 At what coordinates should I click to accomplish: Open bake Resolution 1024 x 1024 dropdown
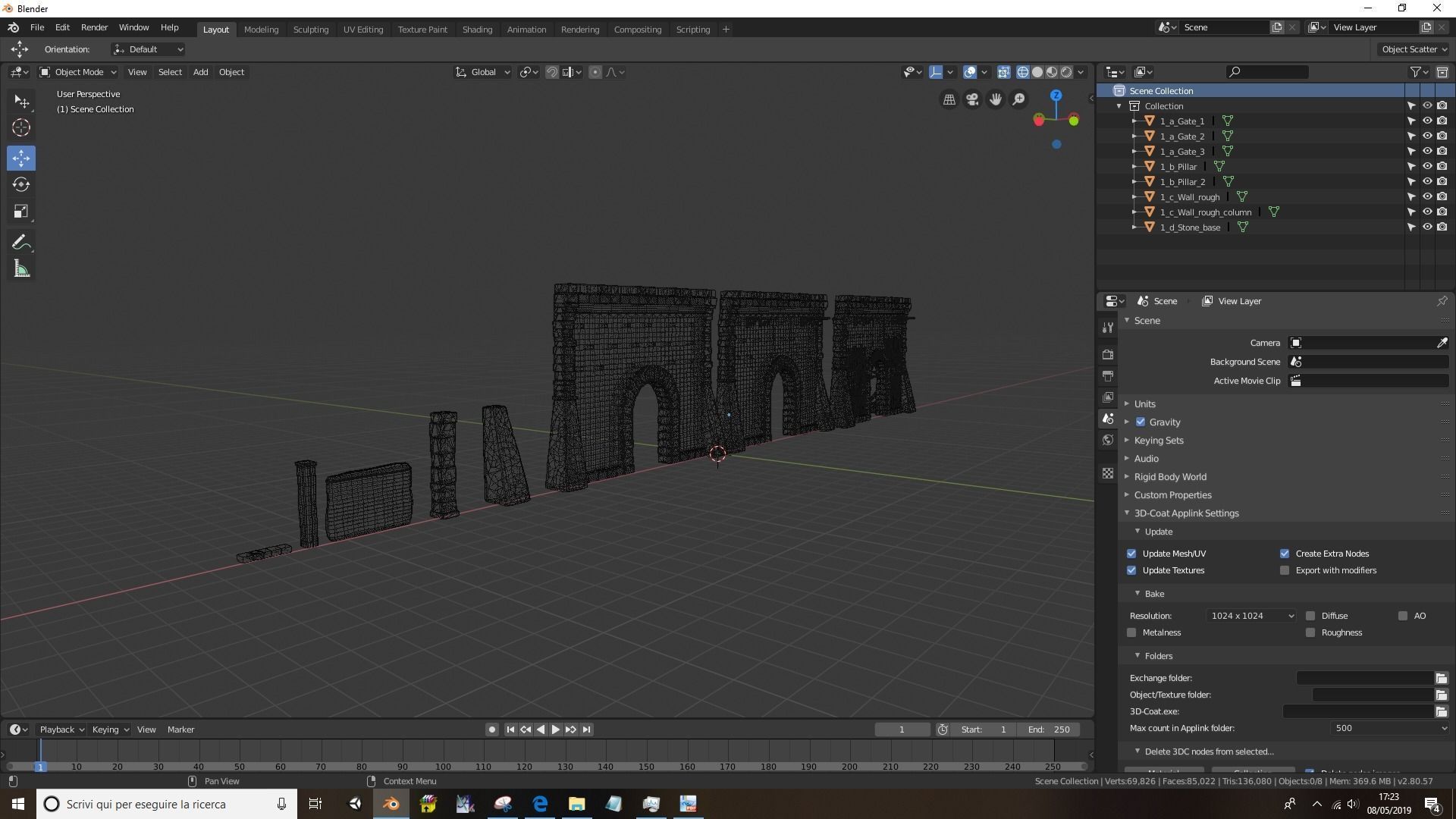point(1250,616)
